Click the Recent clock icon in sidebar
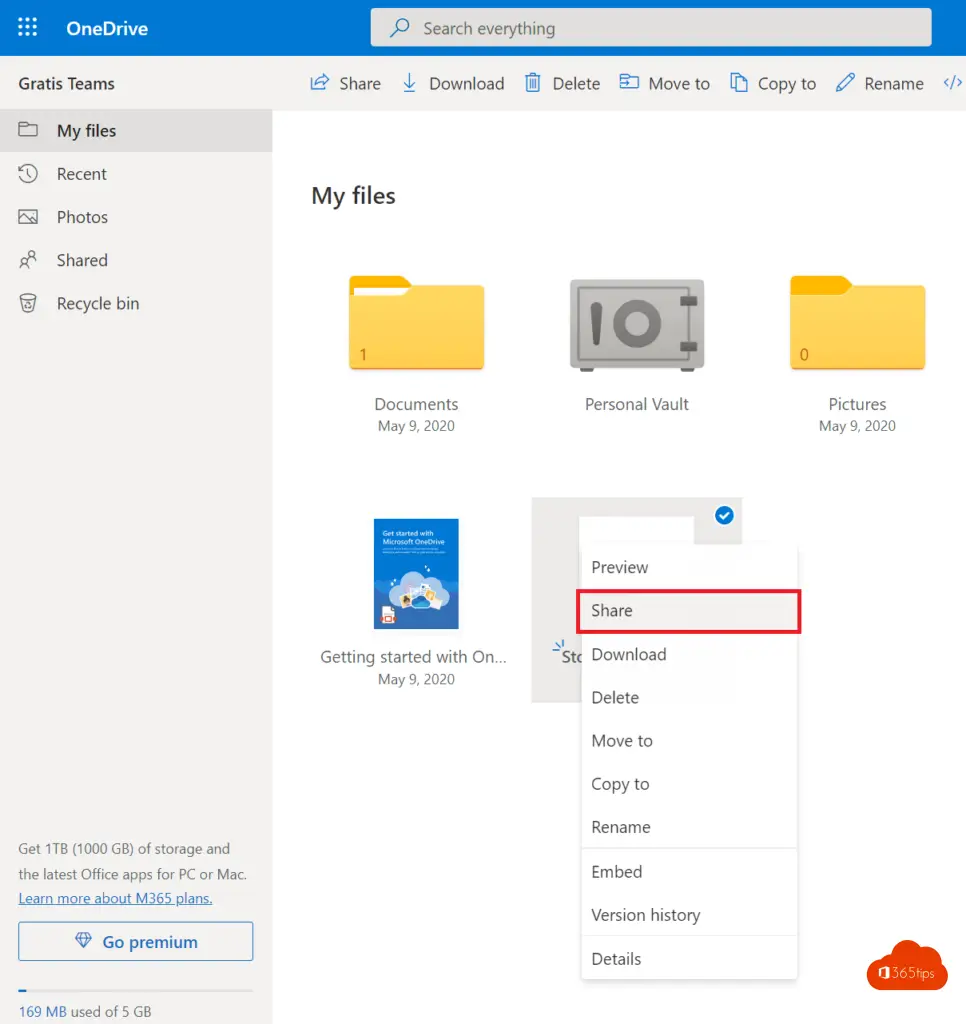This screenshot has height=1024, width=966. 28,173
